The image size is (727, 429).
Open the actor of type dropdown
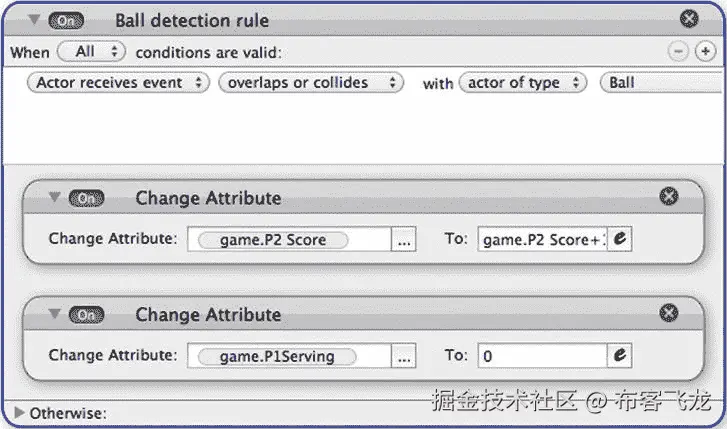pyautogui.click(x=523, y=83)
